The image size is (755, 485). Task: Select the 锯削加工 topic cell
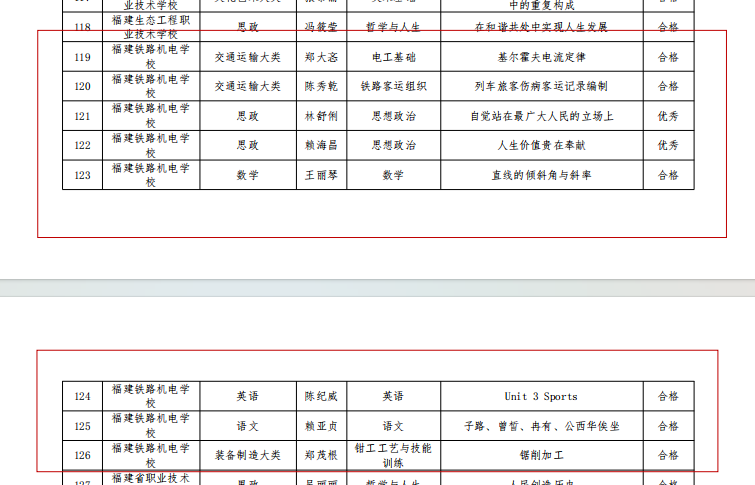[x=541, y=455]
